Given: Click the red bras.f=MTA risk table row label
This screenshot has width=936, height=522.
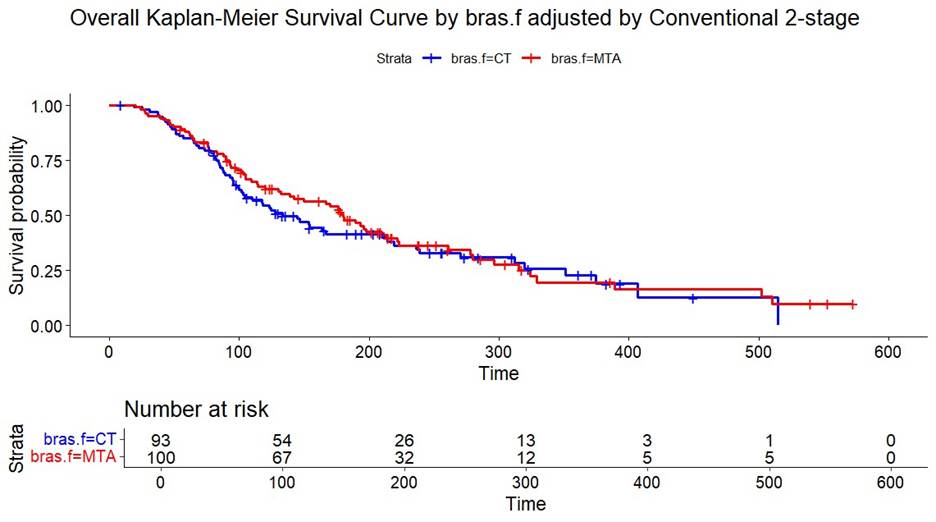Looking at the screenshot, I should click(75, 457).
